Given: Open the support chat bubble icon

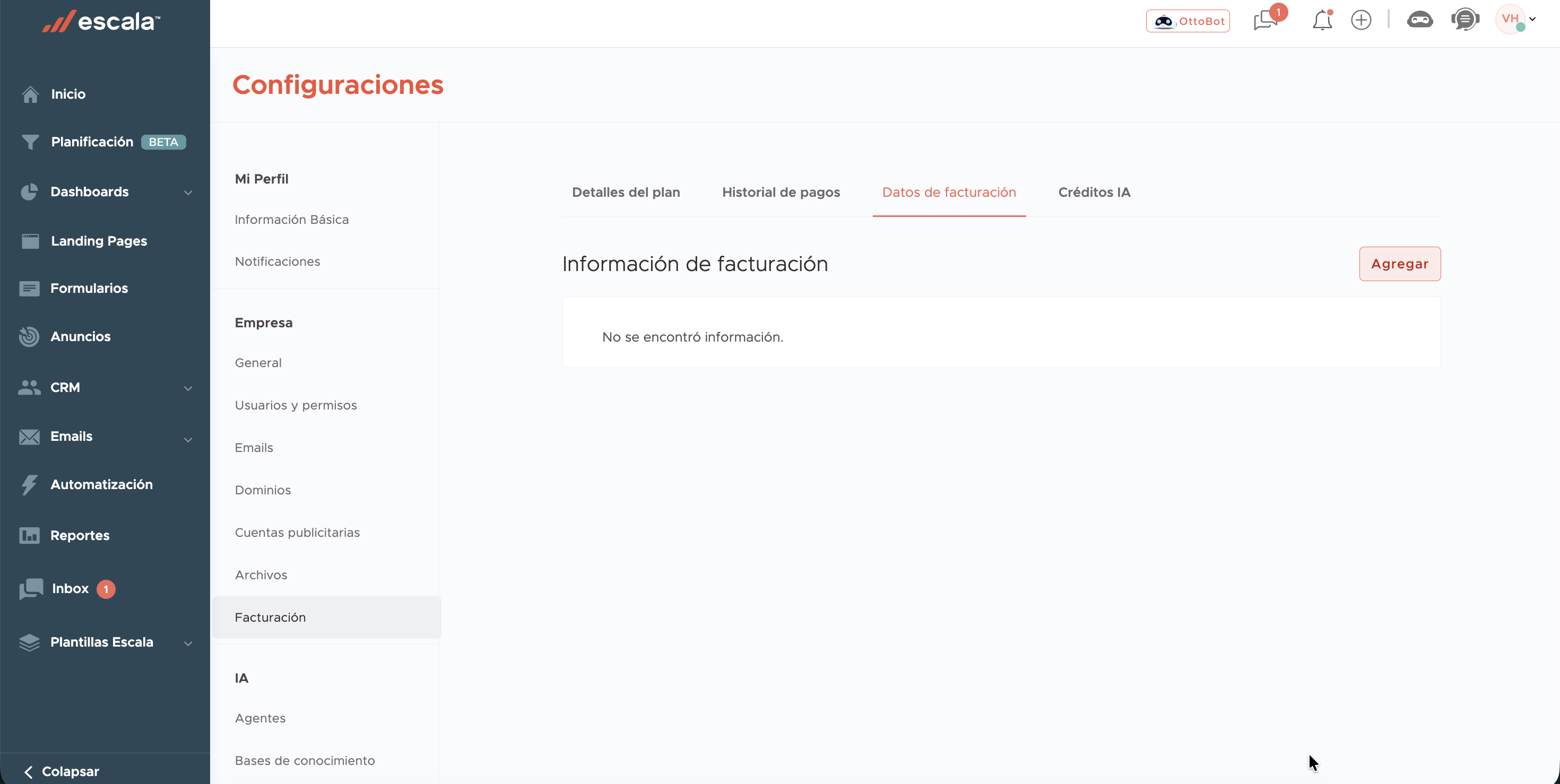Looking at the screenshot, I should pyautogui.click(x=1464, y=21).
